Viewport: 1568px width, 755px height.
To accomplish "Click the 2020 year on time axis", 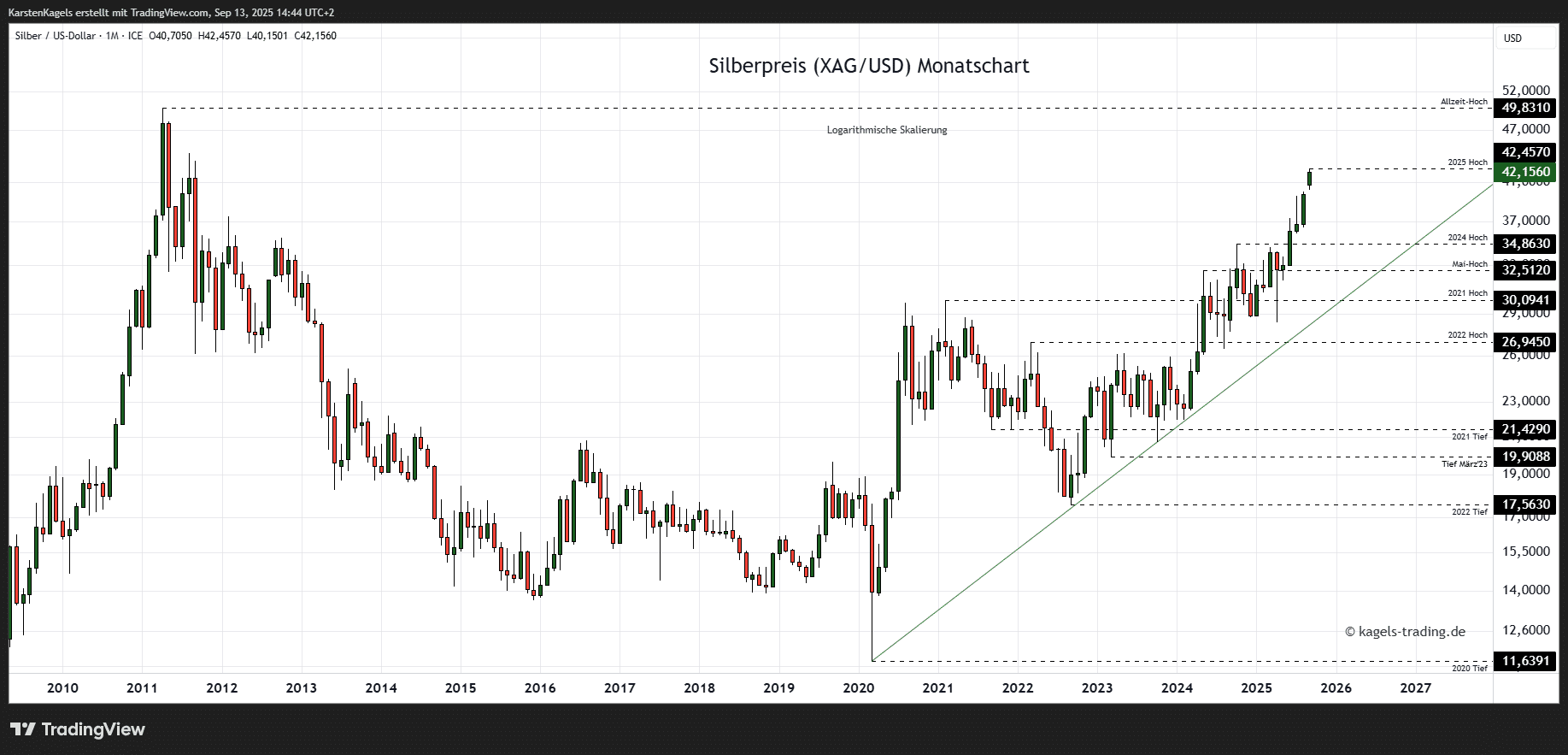I will click(x=858, y=688).
